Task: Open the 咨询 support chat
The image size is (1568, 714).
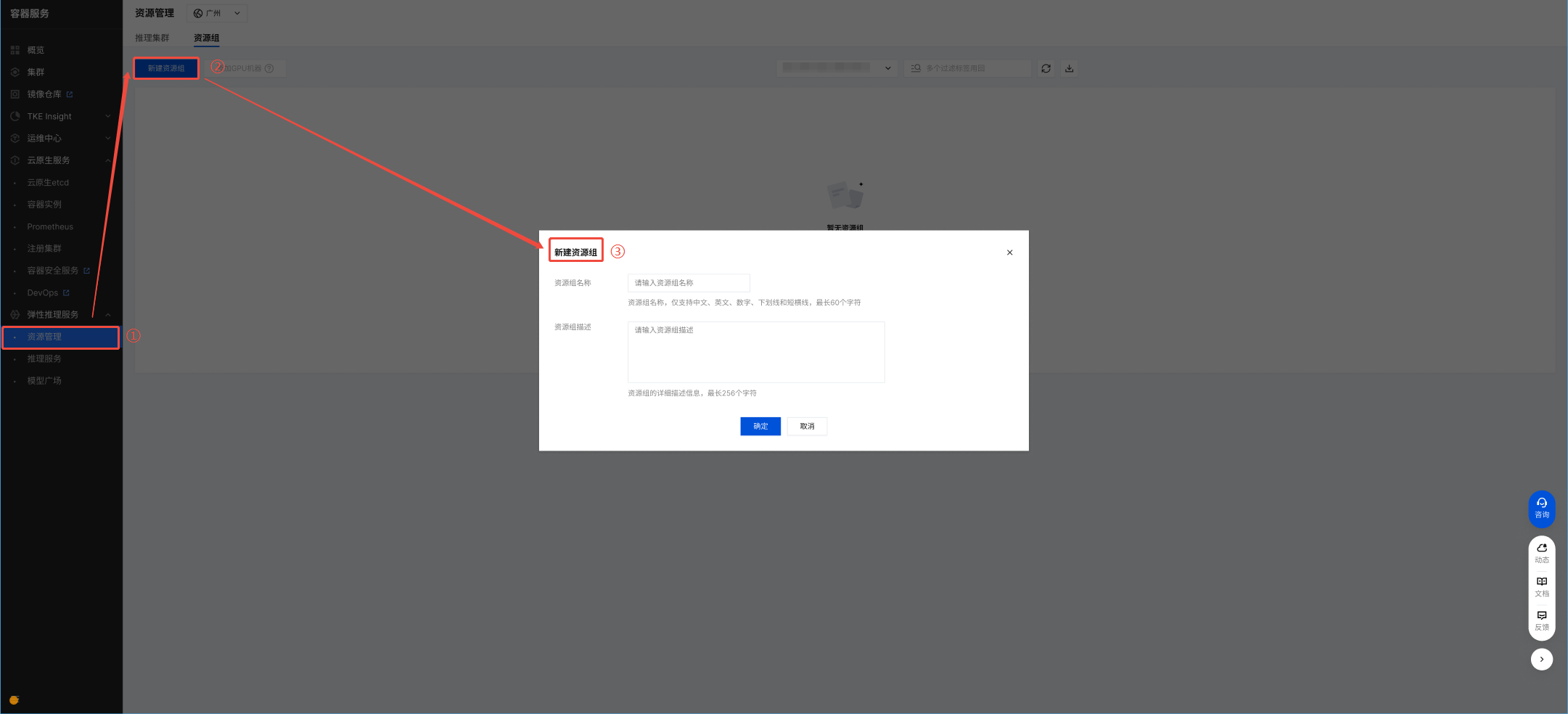Action: click(1542, 508)
